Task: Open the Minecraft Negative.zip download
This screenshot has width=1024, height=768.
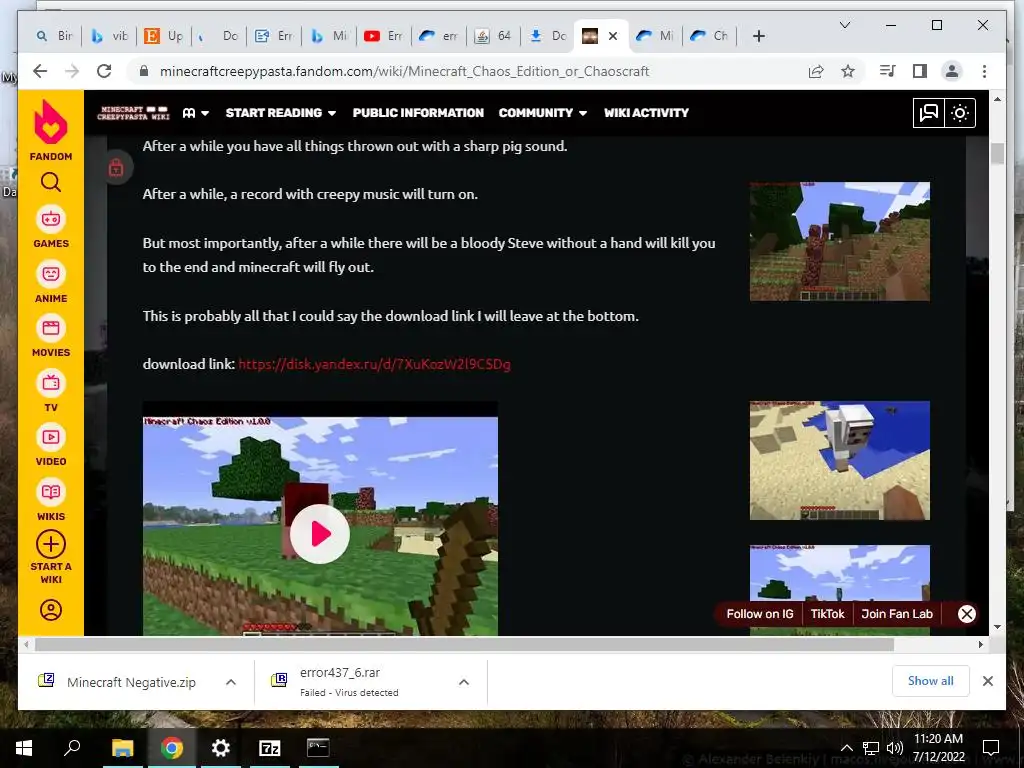Action: coord(131,682)
